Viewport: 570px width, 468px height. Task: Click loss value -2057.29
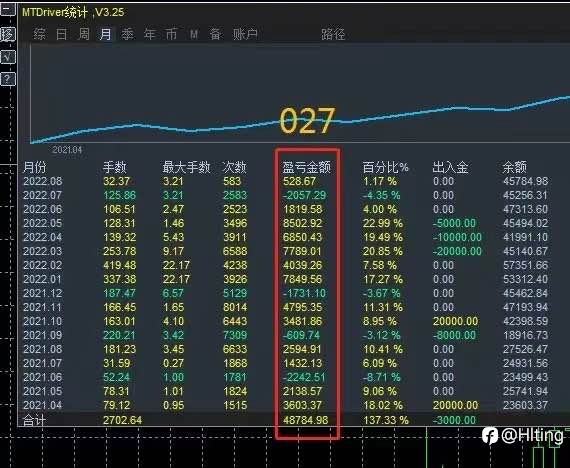click(305, 195)
